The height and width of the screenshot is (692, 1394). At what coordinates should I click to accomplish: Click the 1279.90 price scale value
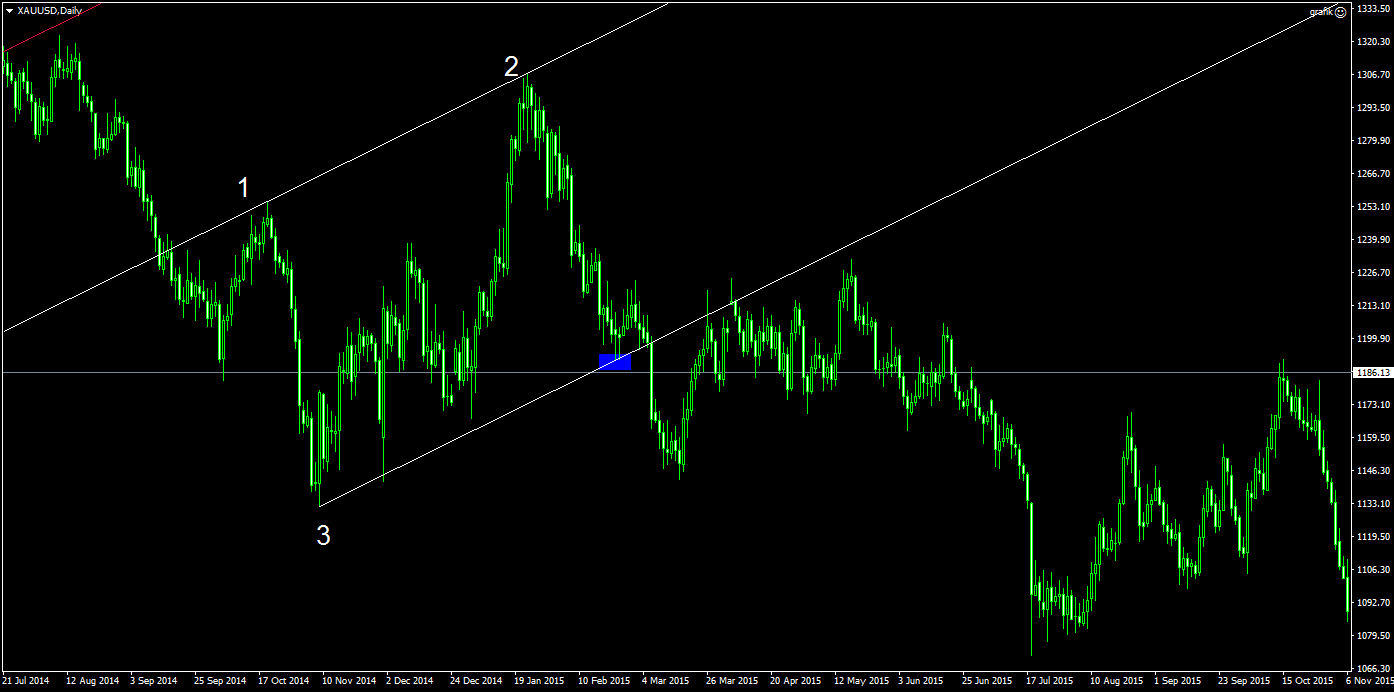coord(1375,140)
